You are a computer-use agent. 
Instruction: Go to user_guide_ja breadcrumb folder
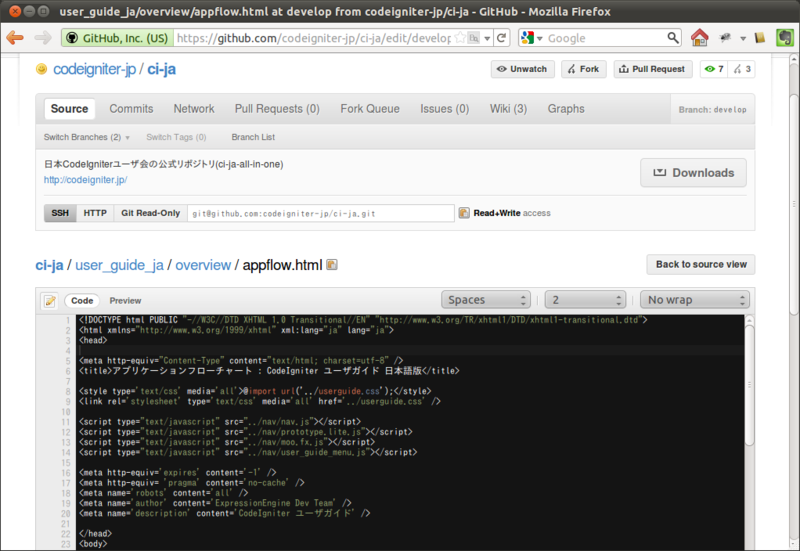click(x=119, y=265)
